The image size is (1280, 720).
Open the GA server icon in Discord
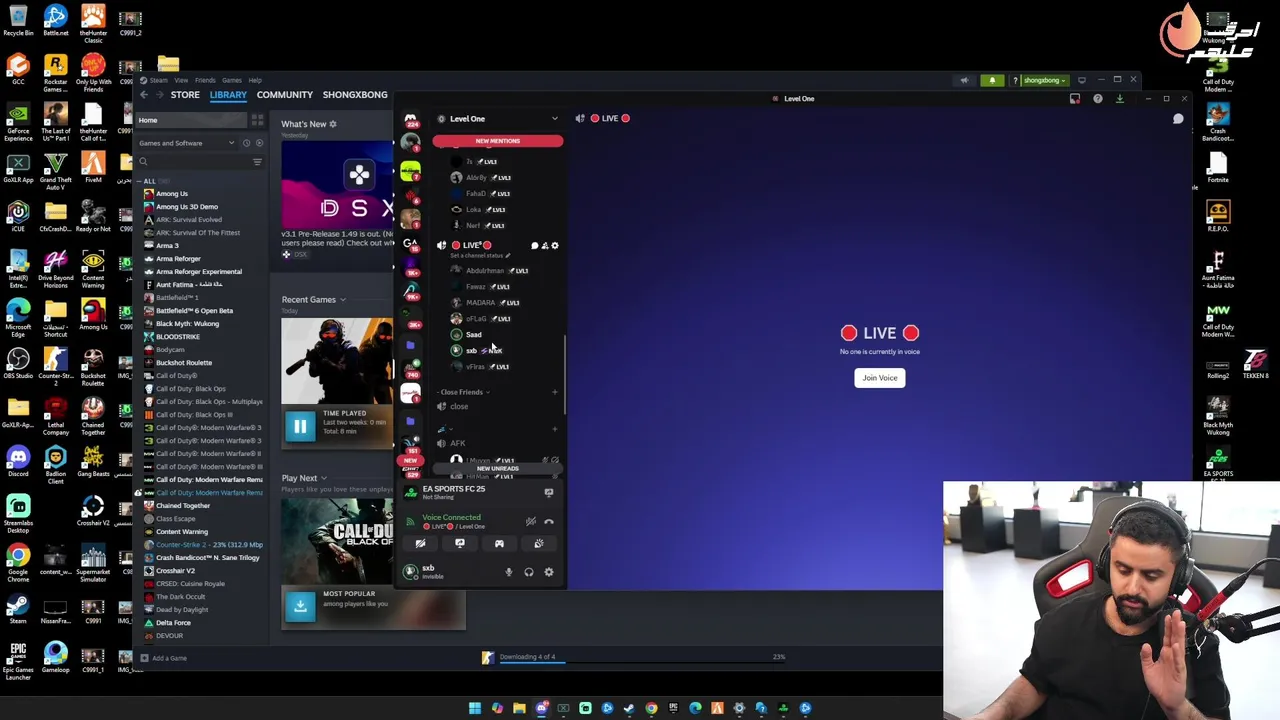pos(410,243)
